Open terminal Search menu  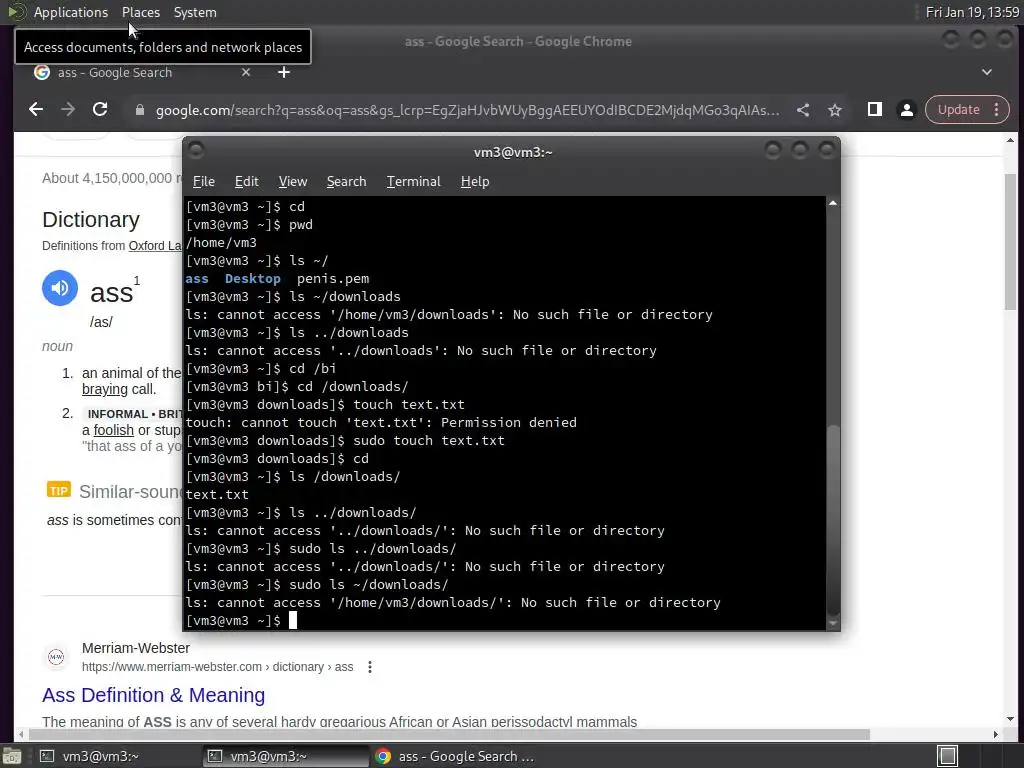pos(346,182)
